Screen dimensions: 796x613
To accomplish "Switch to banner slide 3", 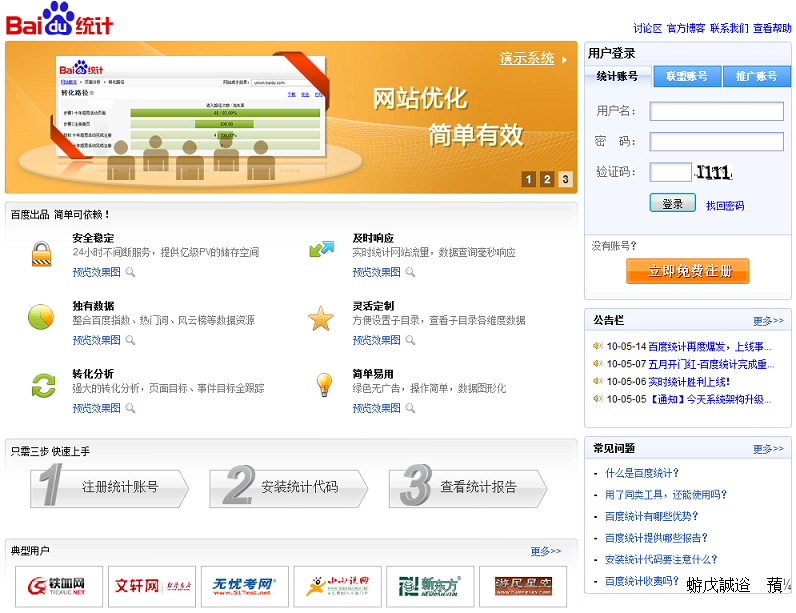I will click(565, 179).
